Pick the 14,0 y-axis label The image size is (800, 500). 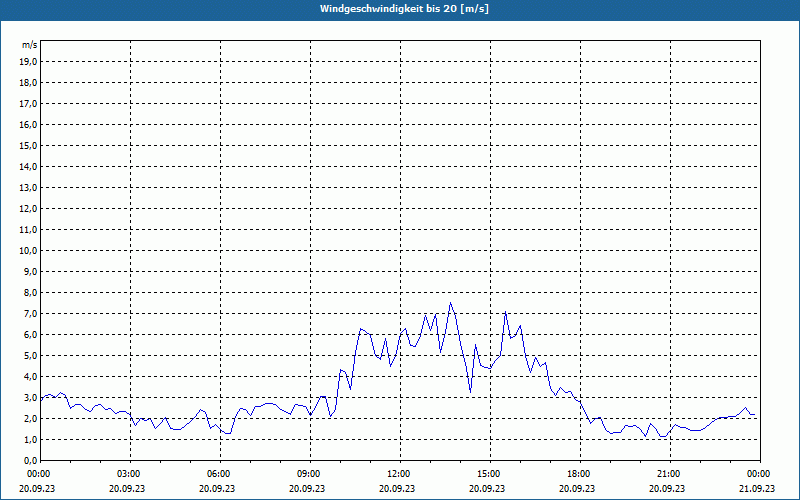(x=29, y=166)
